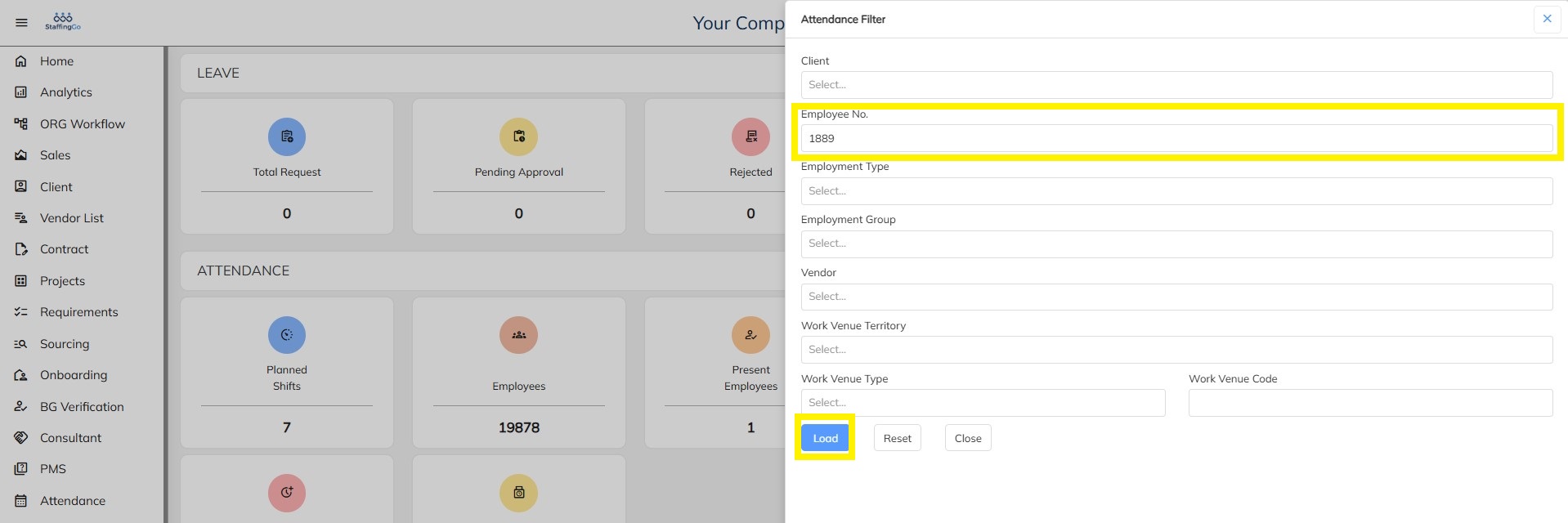Open the Employment Type dropdown
The width and height of the screenshot is (1568, 523).
point(1176,191)
